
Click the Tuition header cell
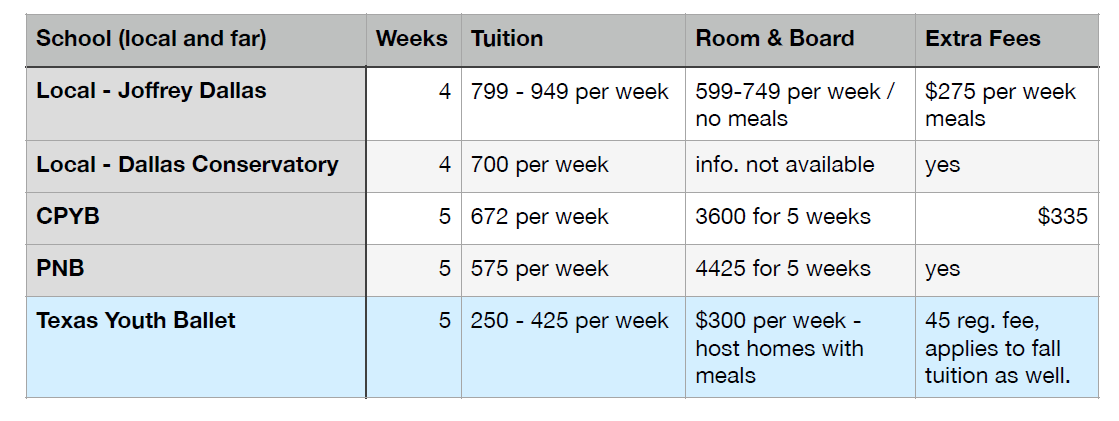click(507, 39)
